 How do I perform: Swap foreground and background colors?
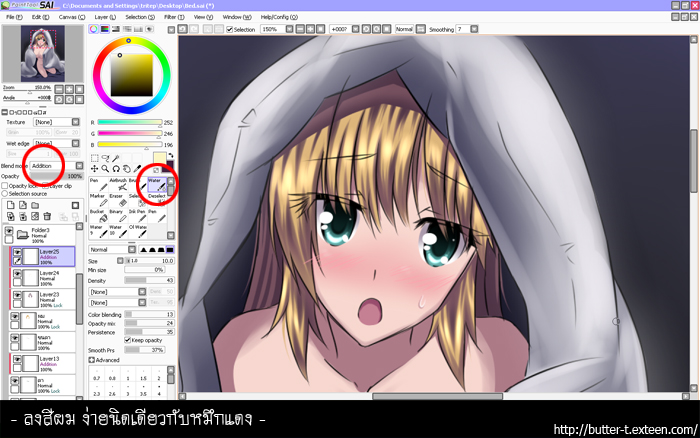(x=171, y=156)
